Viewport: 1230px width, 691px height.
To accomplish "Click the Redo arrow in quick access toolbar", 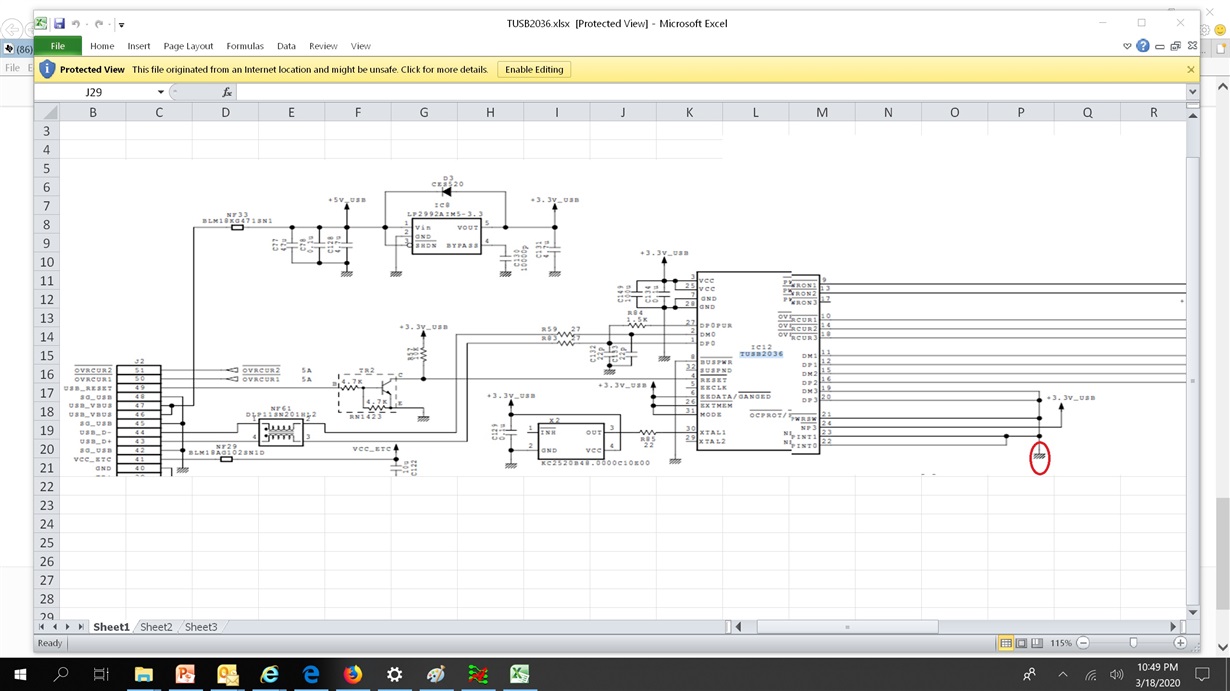I will coord(100,23).
